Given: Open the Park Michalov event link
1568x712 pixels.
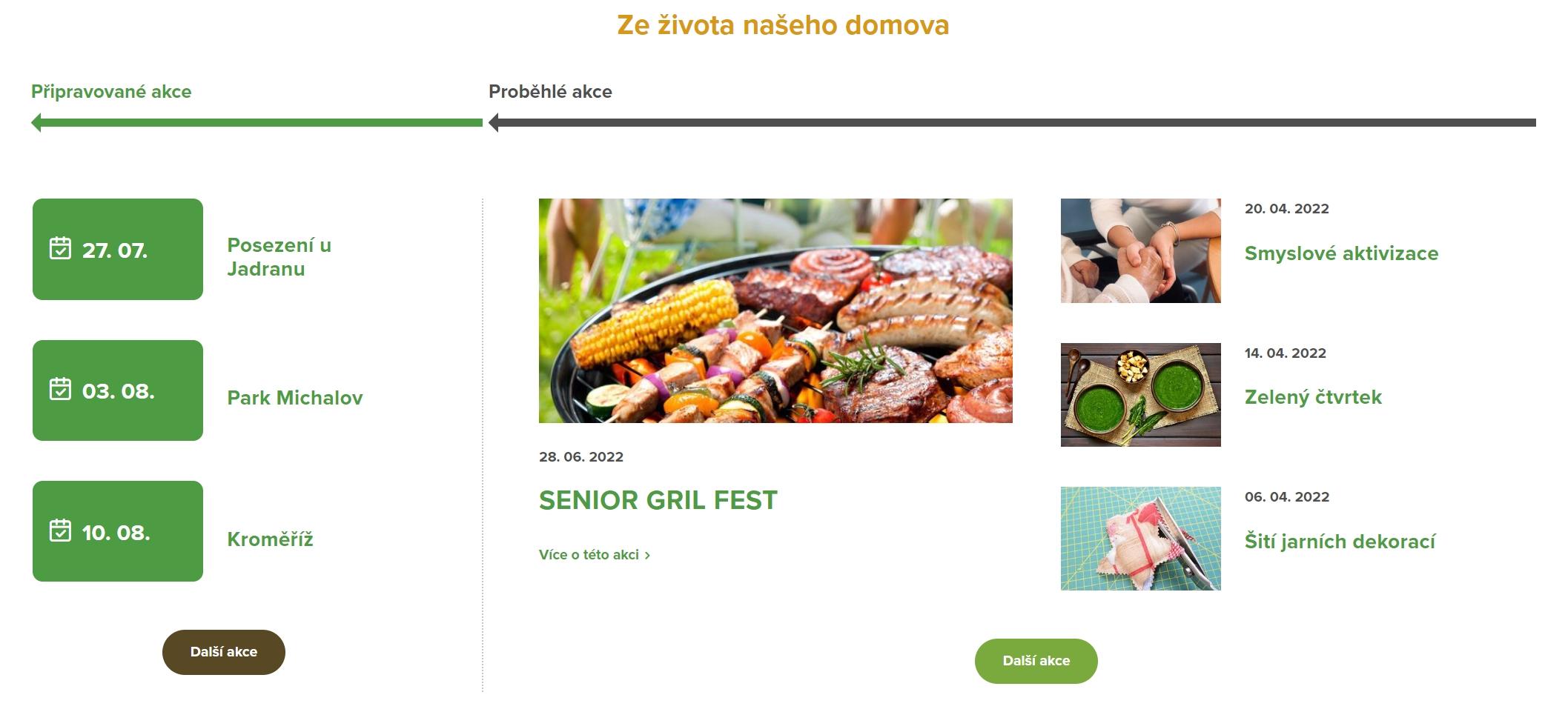Looking at the screenshot, I should [295, 398].
